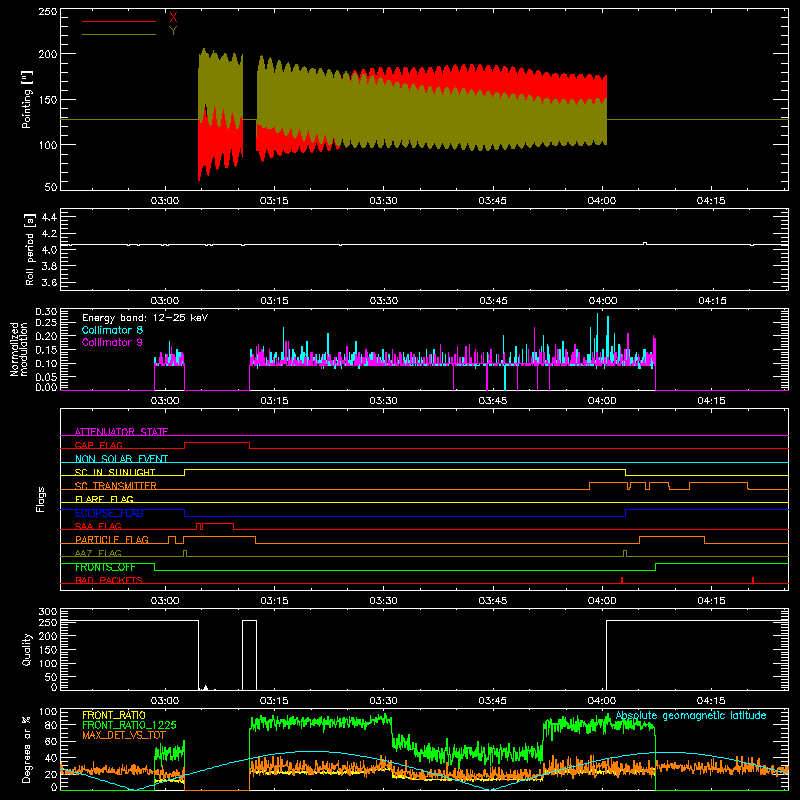The width and height of the screenshot is (800, 800).
Task: Click the 04:00 label under the modulation plot
Action: click(602, 401)
